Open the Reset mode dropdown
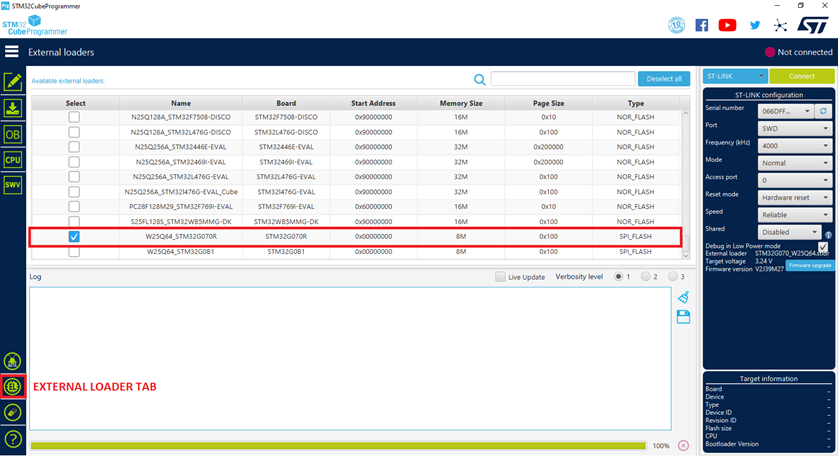The height and width of the screenshot is (456, 838). click(x=795, y=197)
